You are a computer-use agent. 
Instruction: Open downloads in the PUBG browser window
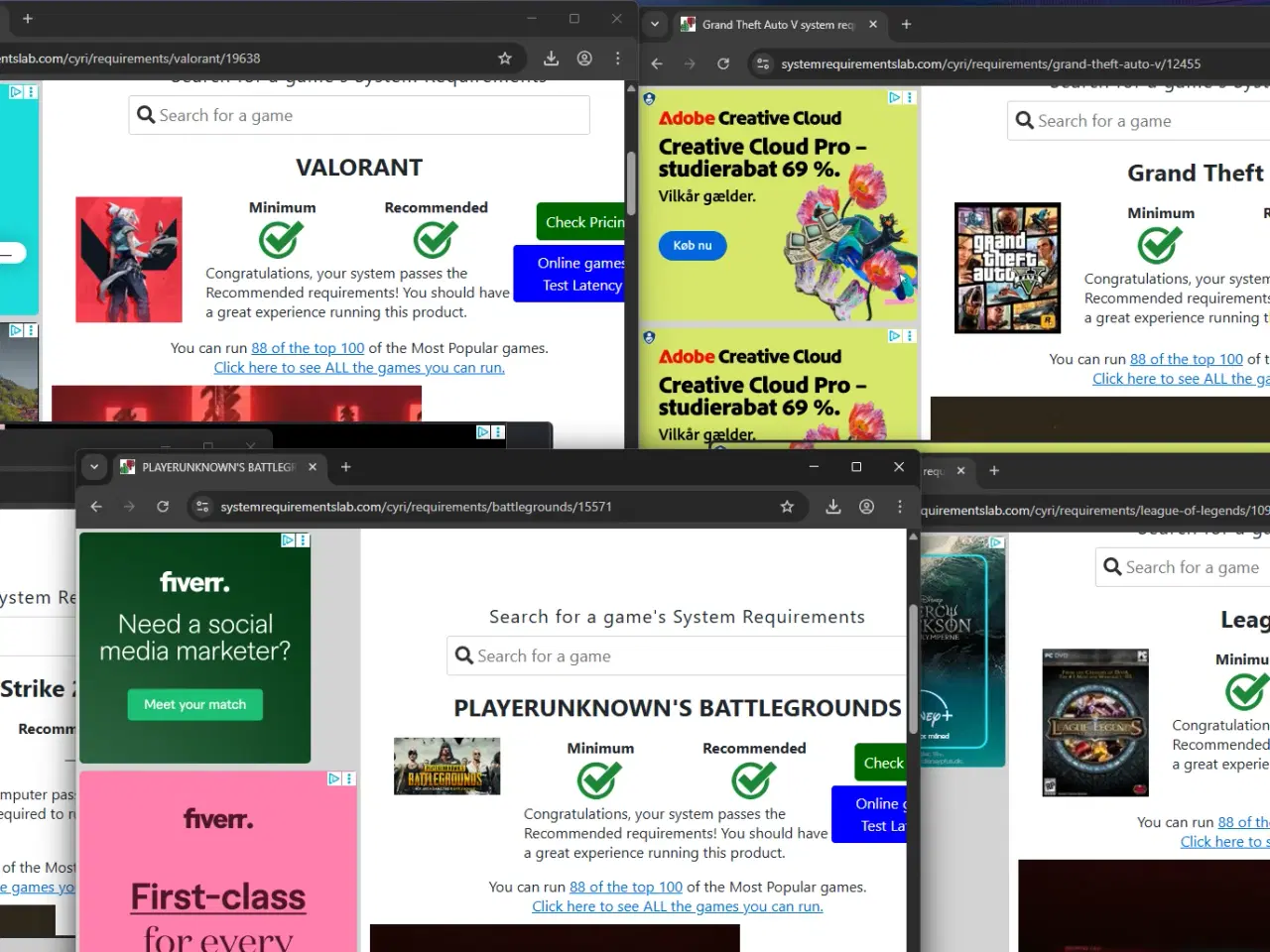coord(833,507)
